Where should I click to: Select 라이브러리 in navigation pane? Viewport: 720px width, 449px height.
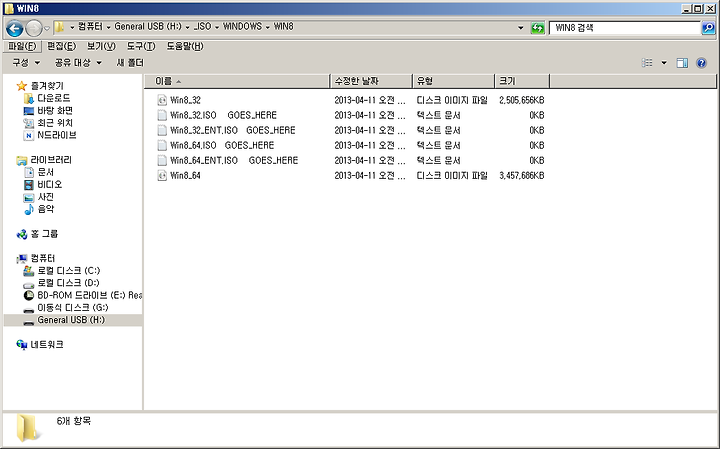(x=51, y=160)
